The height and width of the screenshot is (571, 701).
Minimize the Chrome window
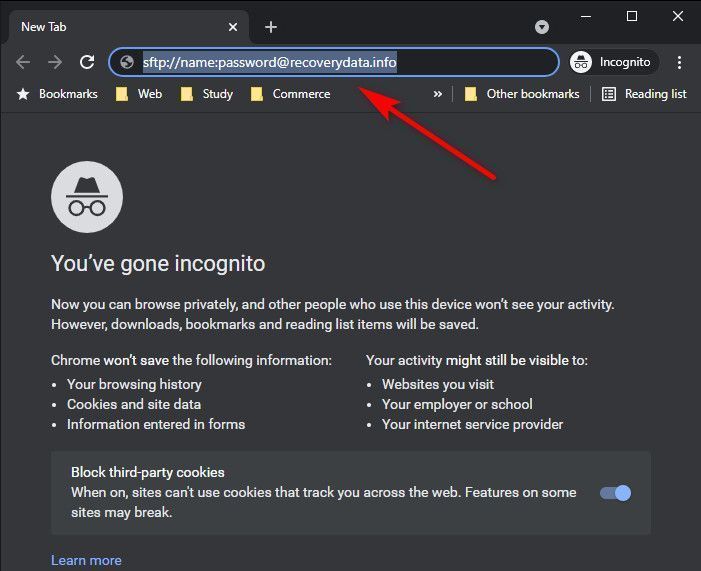point(586,17)
